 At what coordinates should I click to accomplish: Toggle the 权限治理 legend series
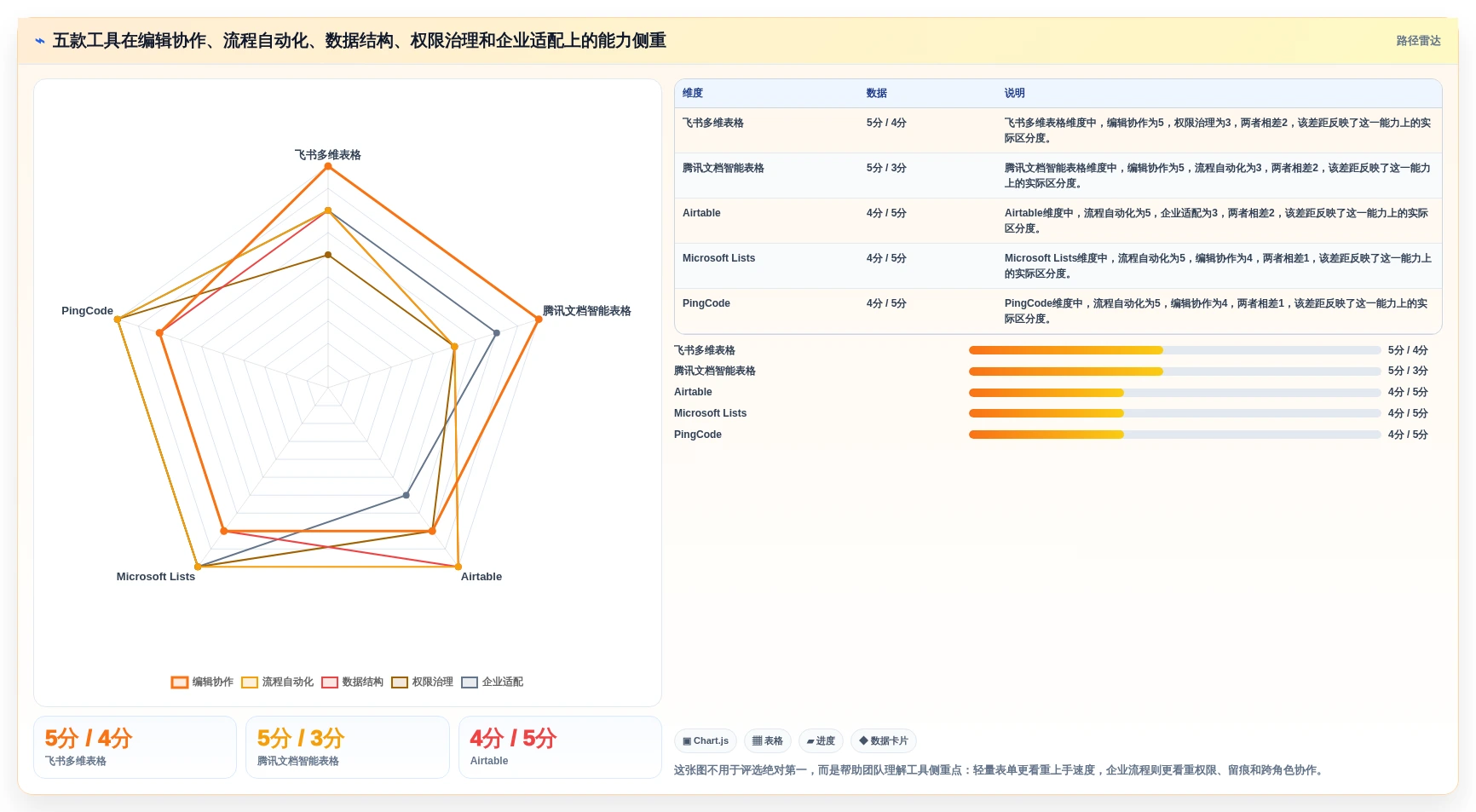422,682
